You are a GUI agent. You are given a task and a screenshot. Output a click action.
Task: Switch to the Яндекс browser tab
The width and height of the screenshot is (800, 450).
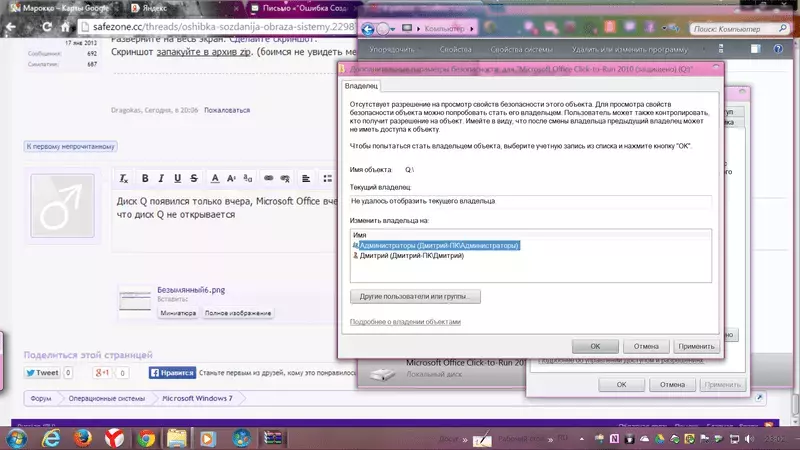183,8
